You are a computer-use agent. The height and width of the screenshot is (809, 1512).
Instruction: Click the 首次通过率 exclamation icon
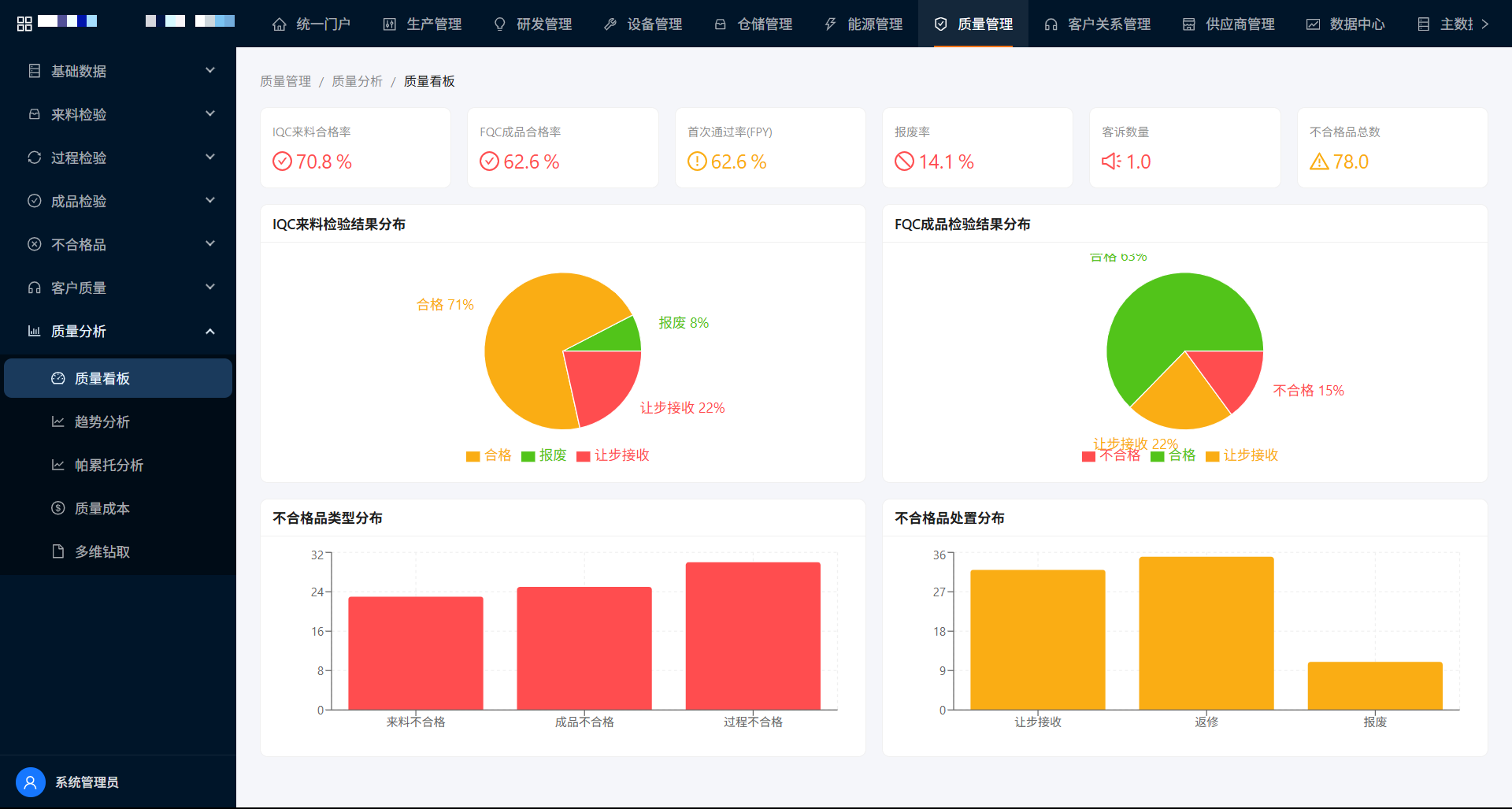click(x=697, y=161)
